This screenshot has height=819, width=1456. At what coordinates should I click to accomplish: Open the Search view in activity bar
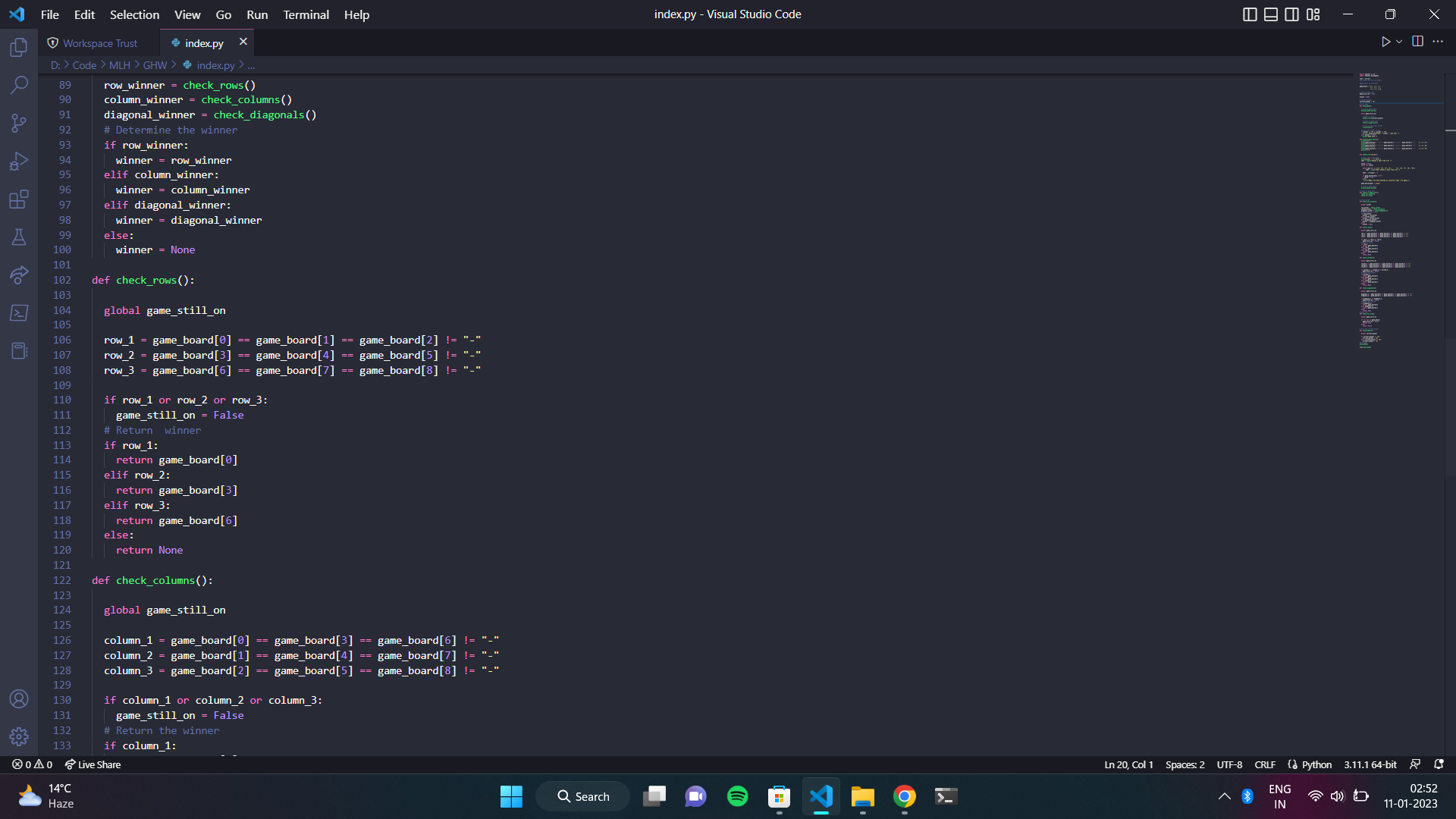(19, 85)
